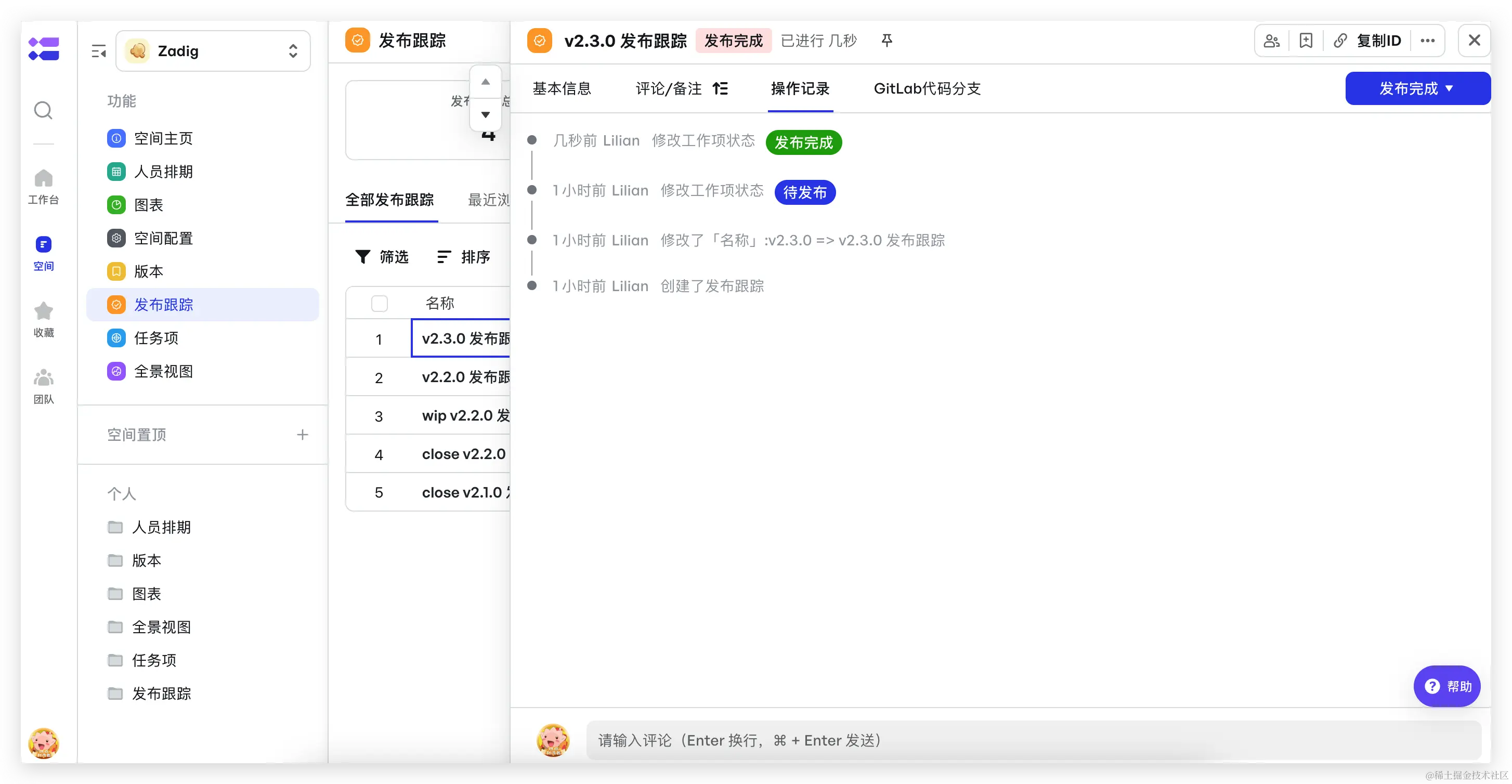The height and width of the screenshot is (784, 1512).
Task: Switch to the 基本信息 tab
Action: (562, 88)
